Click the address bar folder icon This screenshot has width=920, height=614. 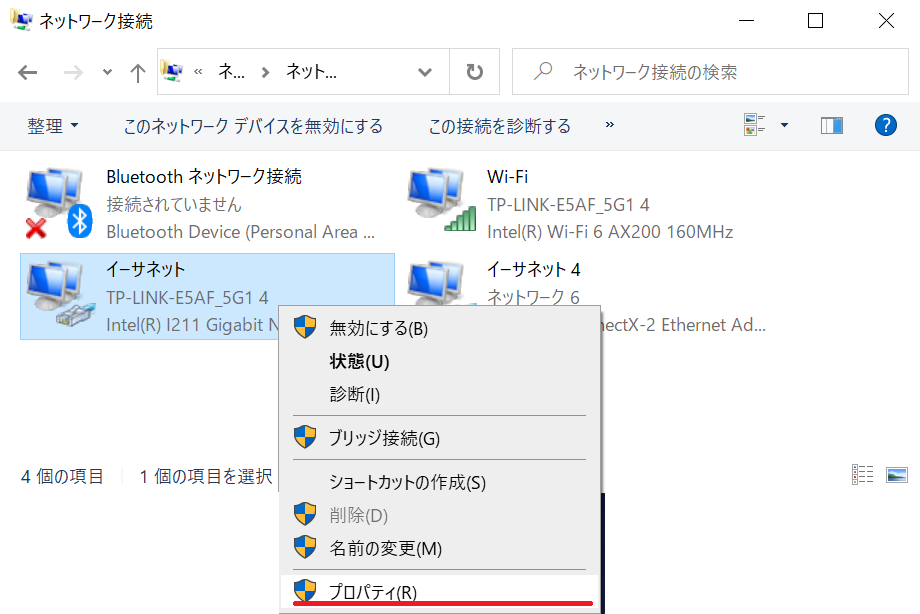(x=171, y=71)
